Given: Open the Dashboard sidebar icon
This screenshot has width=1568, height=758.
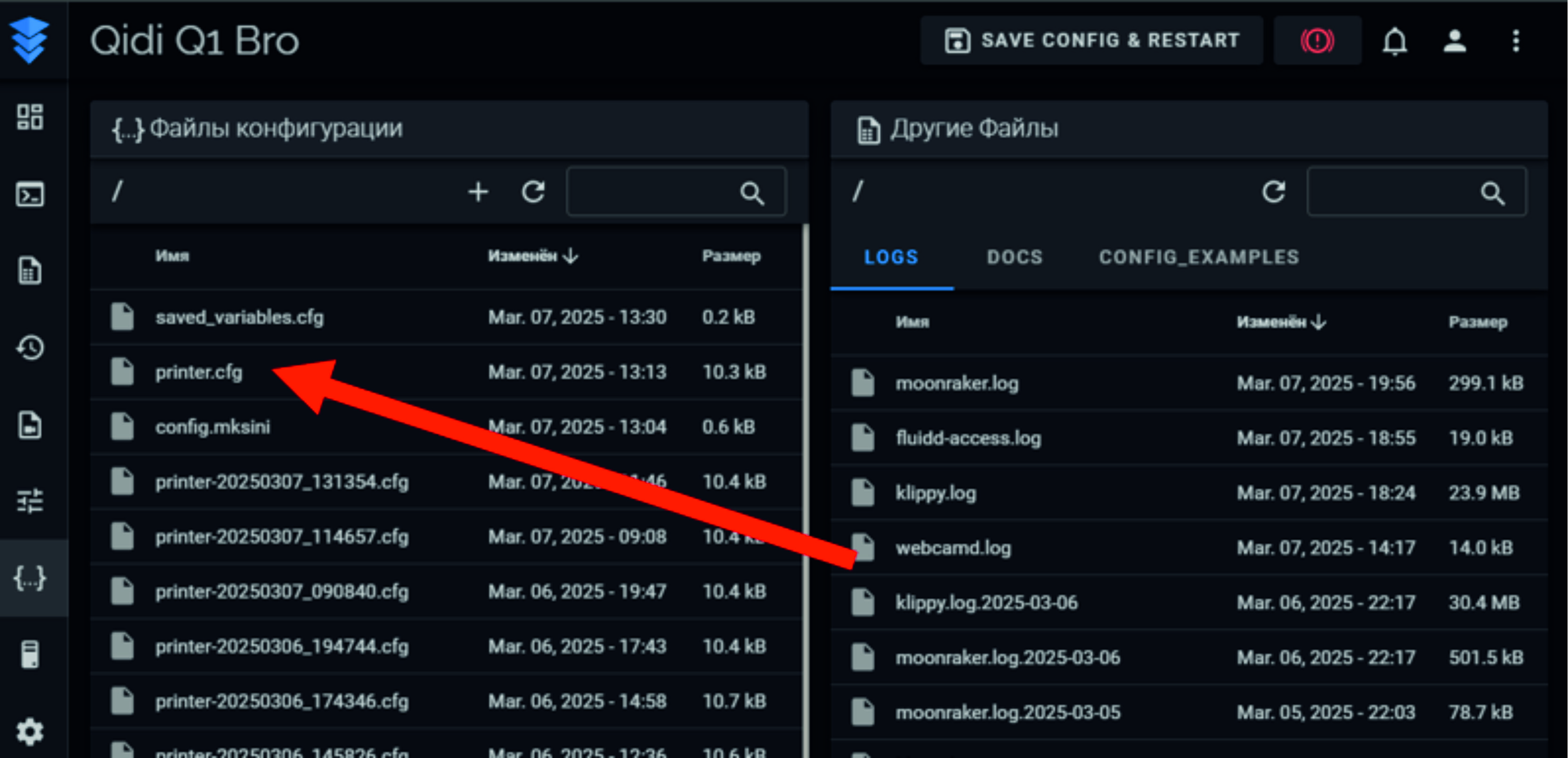Looking at the screenshot, I should 30,117.
